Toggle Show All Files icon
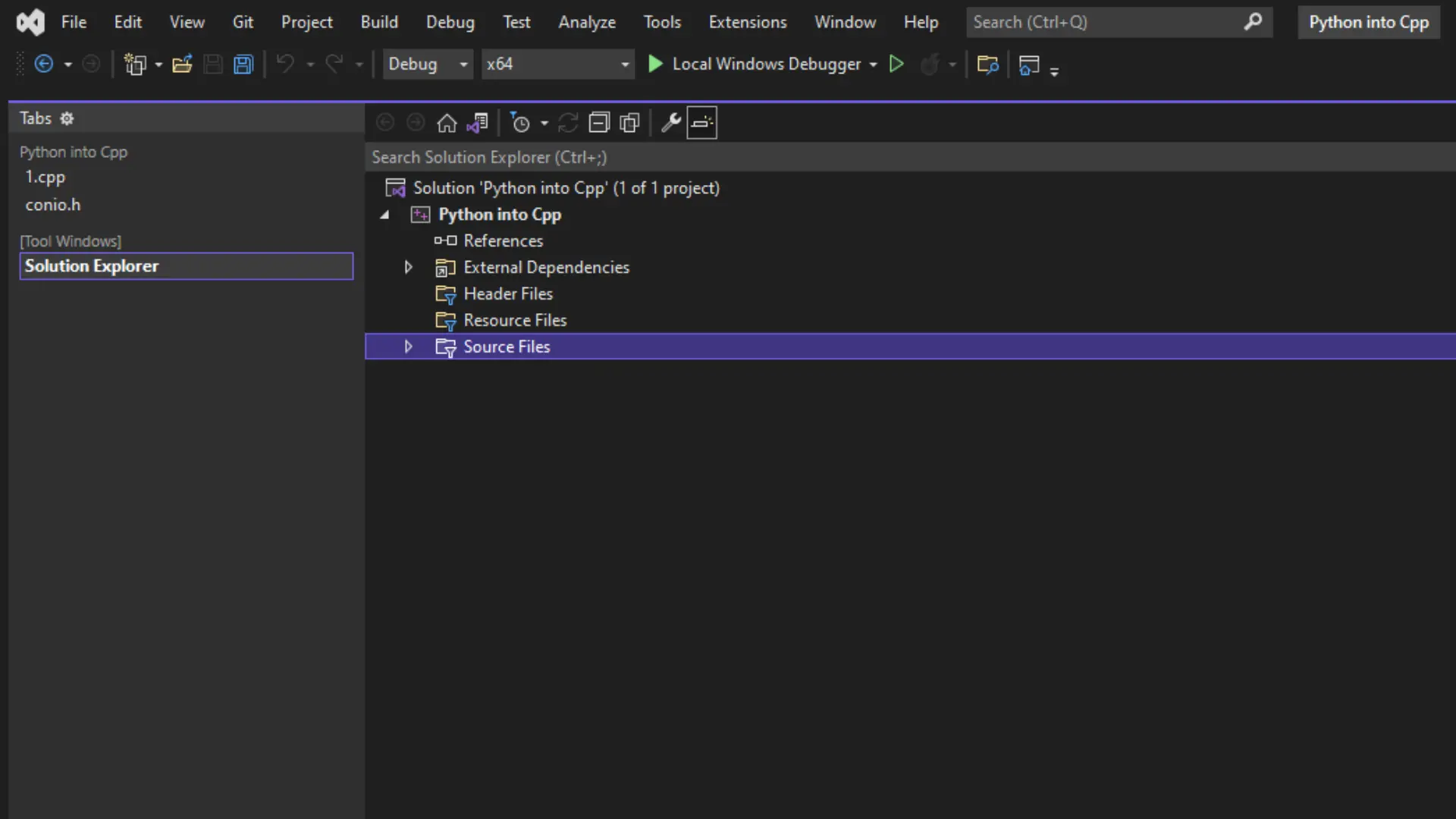1456x819 pixels. pyautogui.click(x=629, y=123)
